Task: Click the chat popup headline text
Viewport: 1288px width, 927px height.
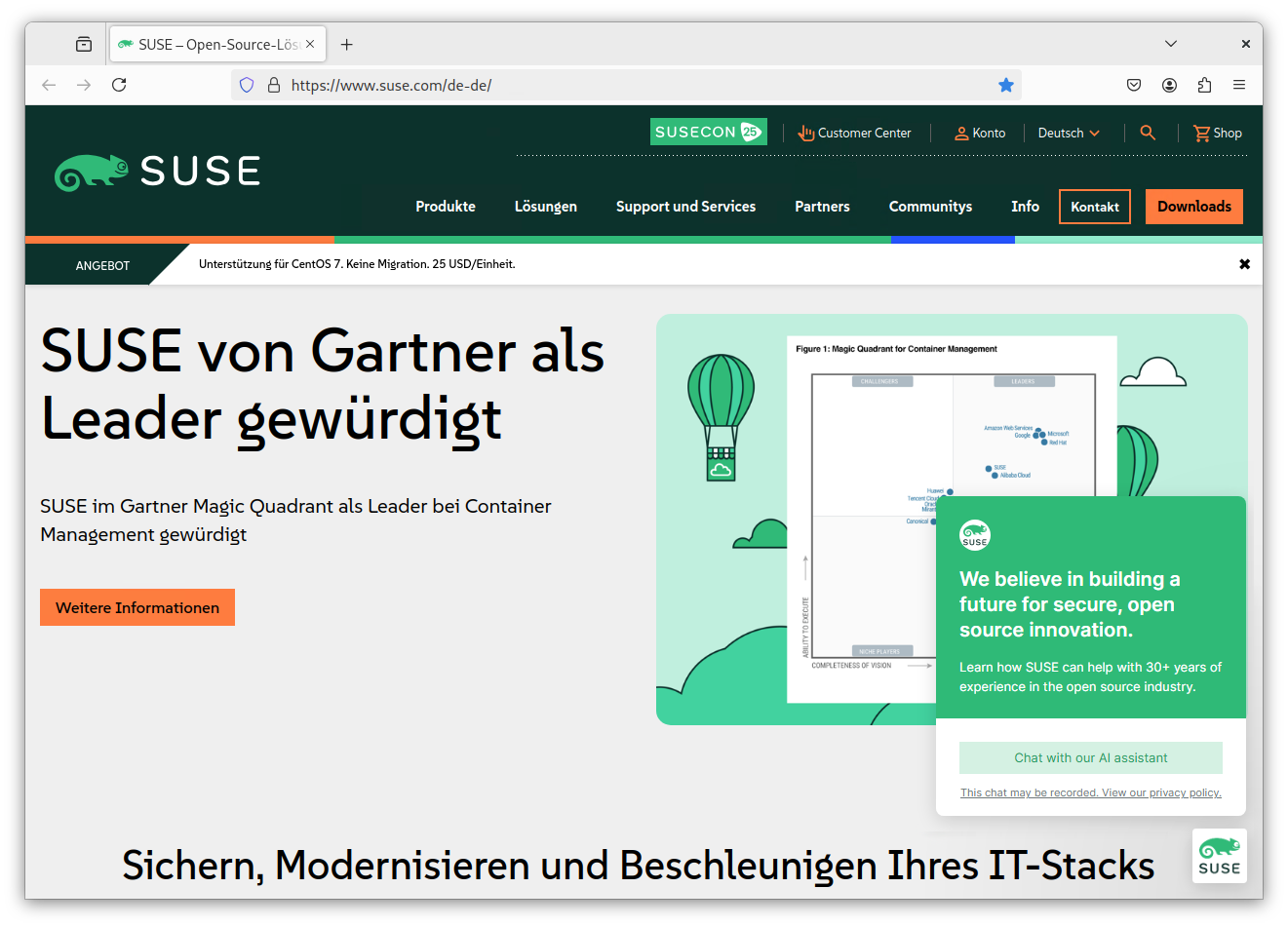Action: (x=1070, y=604)
